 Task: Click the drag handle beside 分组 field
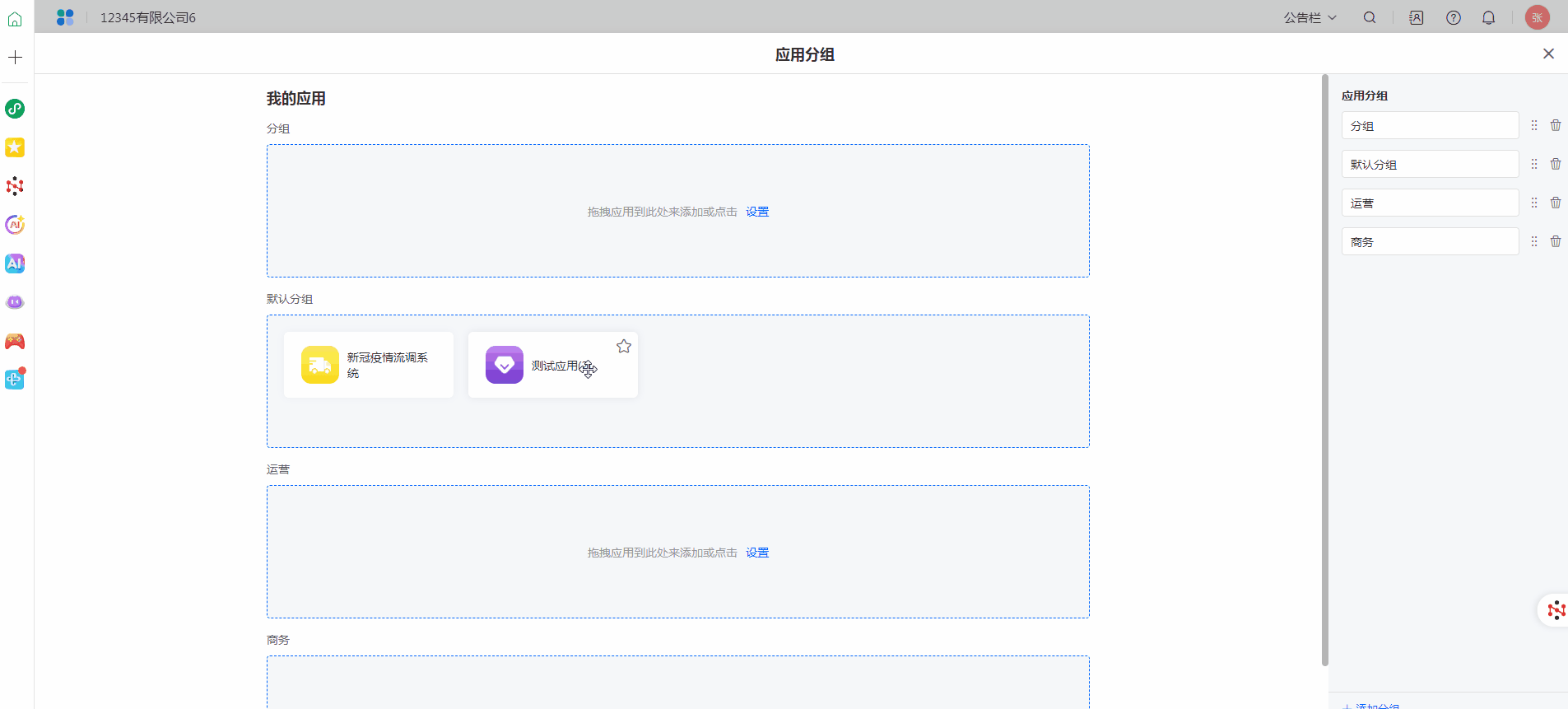pos(1534,125)
